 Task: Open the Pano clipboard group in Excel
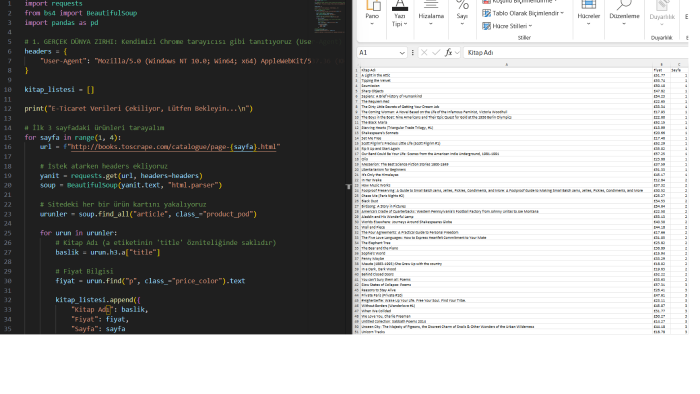tap(372, 16)
